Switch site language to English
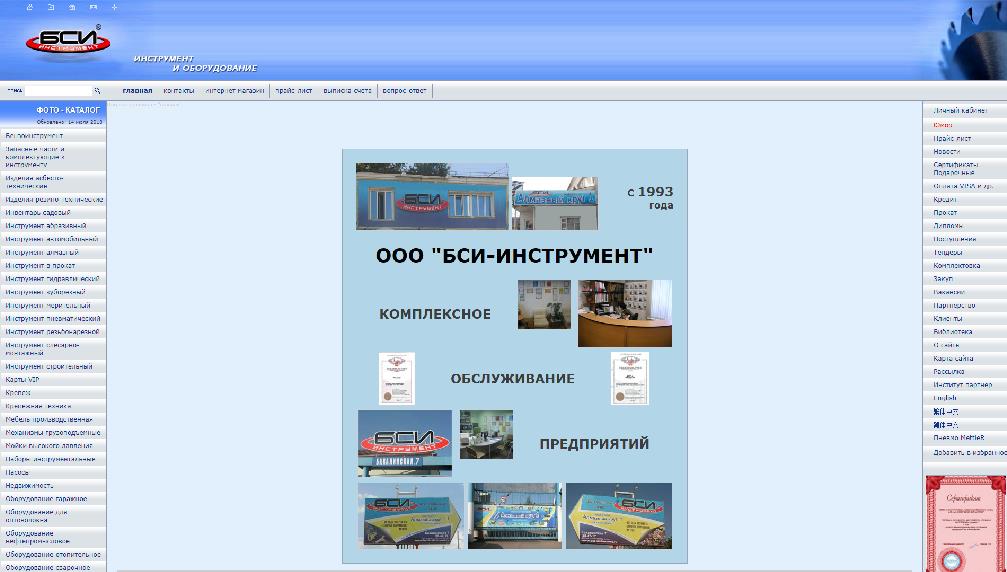 coord(945,399)
